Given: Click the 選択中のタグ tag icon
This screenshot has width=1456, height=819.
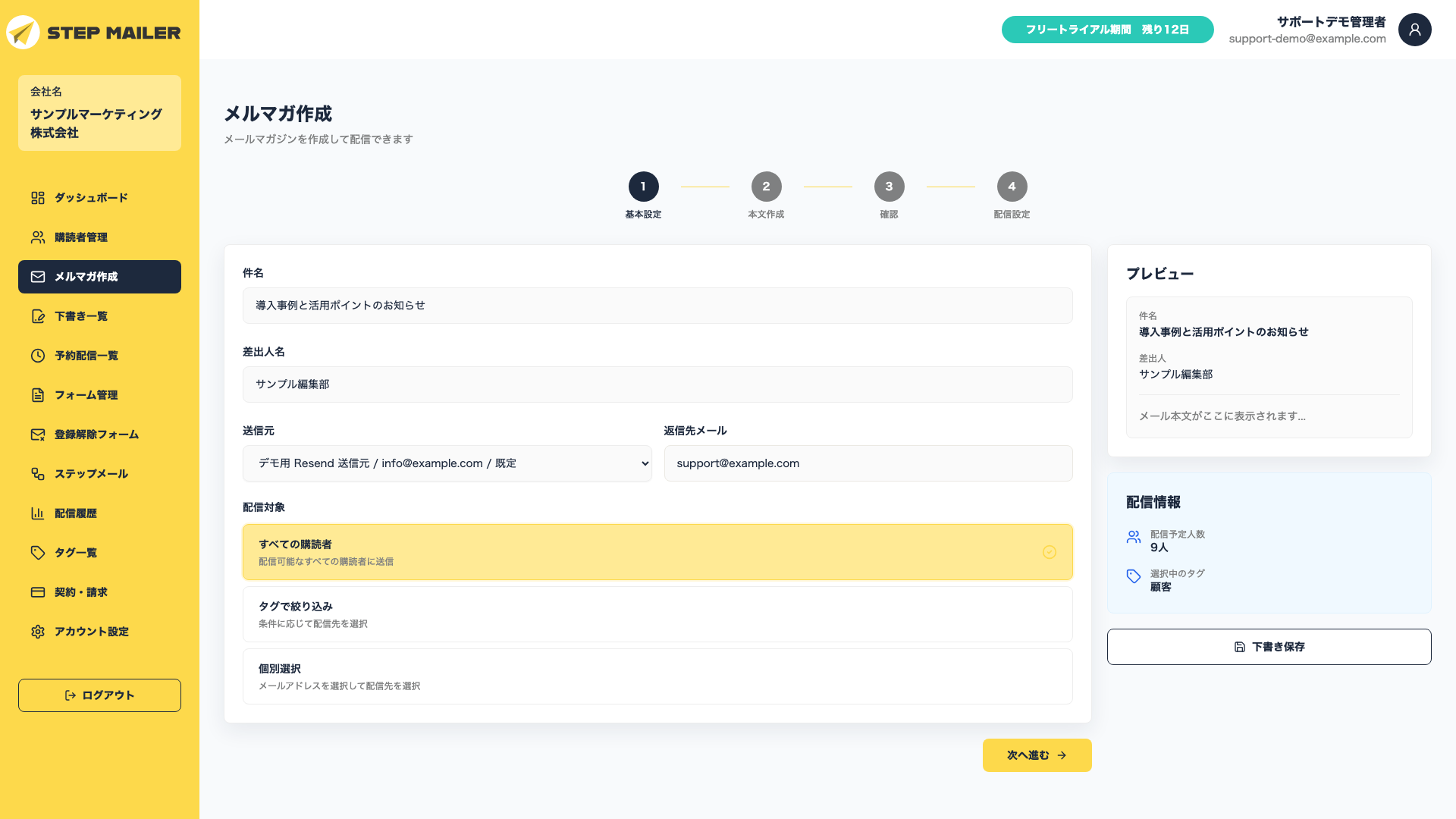Looking at the screenshot, I should (x=1134, y=576).
